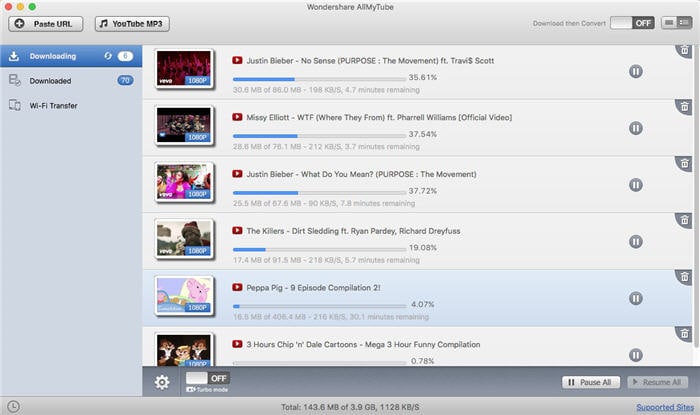Click the YouTube MP3 button
Screen dimensions: 700x415
pos(132,24)
